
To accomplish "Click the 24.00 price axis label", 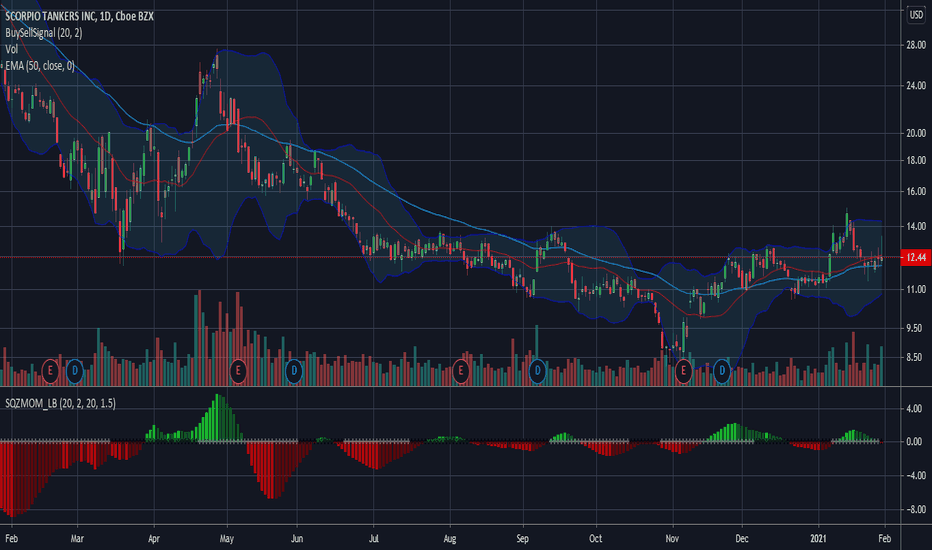I will point(916,86).
